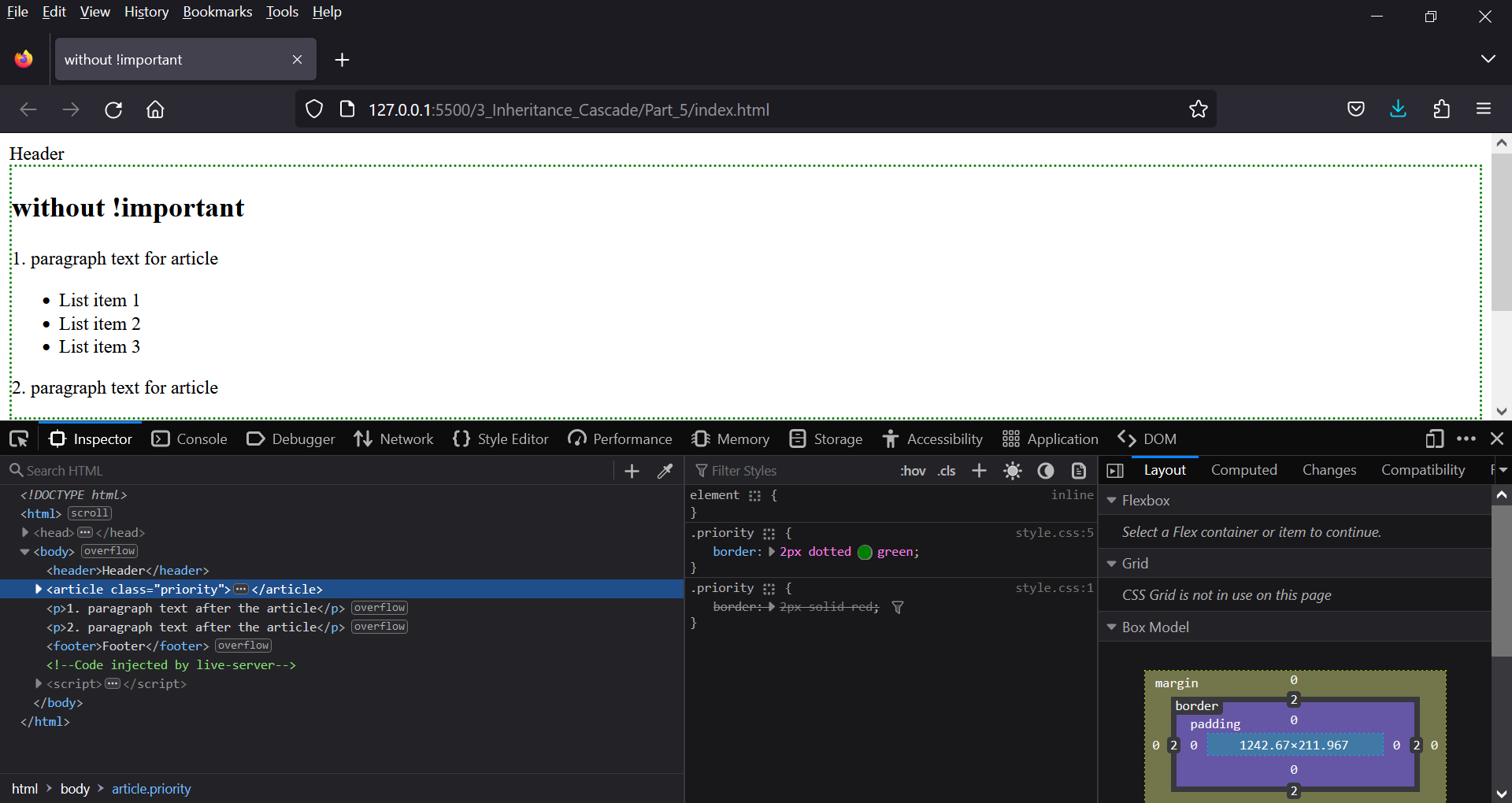This screenshot has height=803, width=1512.
Task: Click the eyedropper color picker icon
Action: 665,471
